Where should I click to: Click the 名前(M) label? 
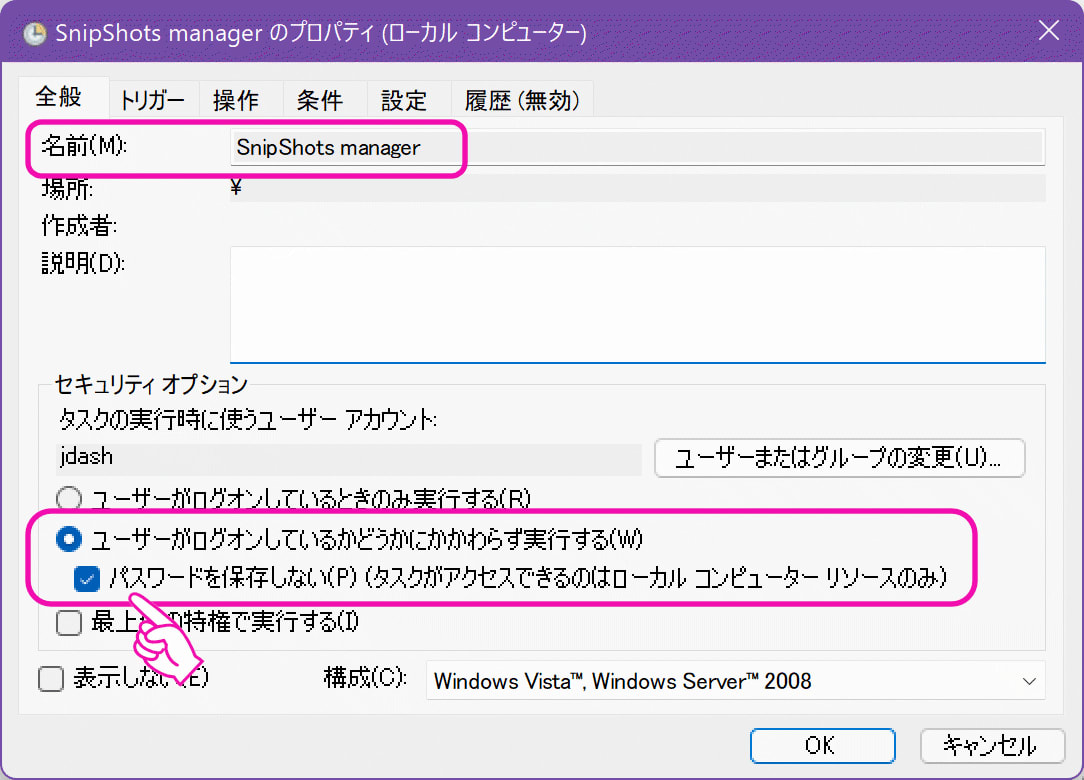pos(84,146)
